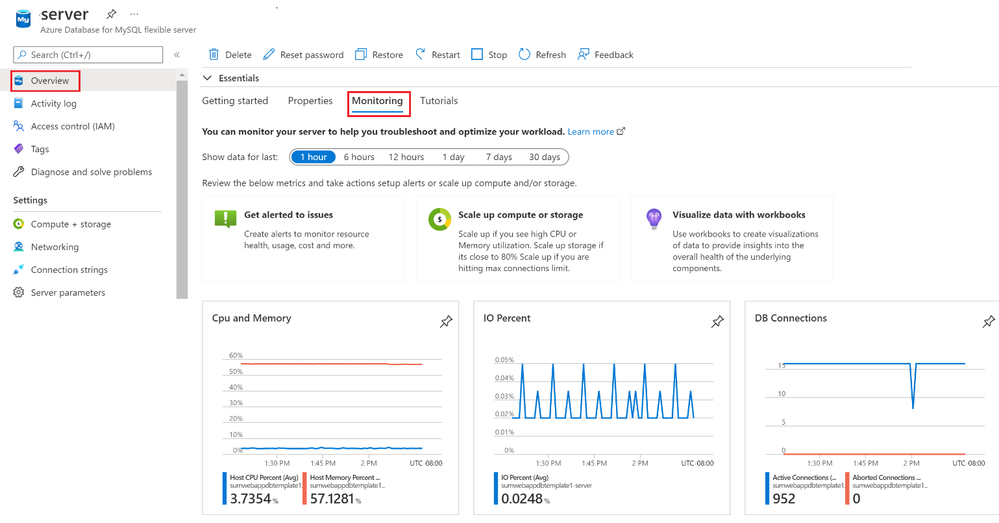Click the sidebar vertical scrollbar
The height and width of the screenshot is (523, 999).
coord(182,189)
